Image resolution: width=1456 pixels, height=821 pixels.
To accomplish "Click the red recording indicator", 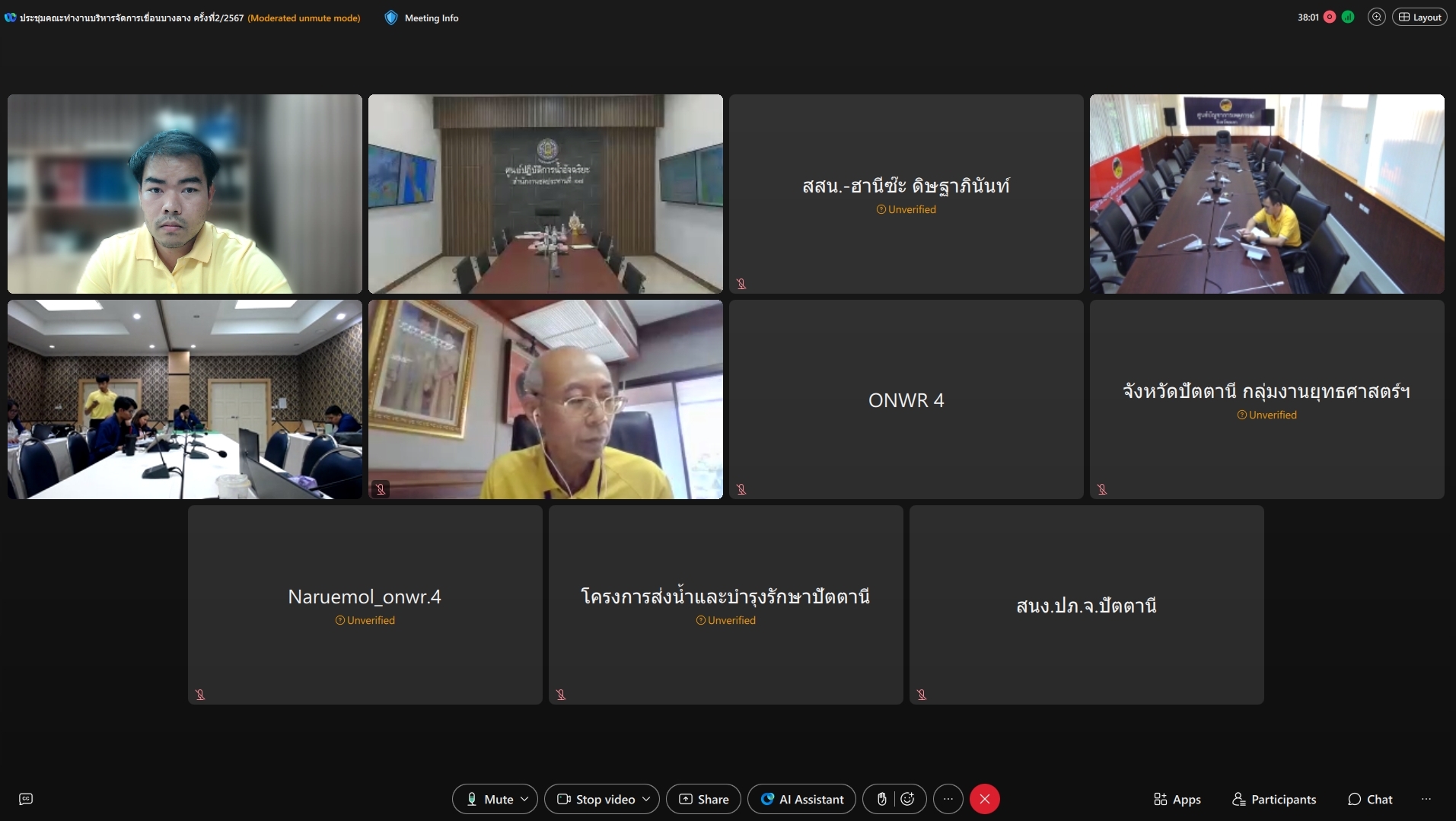I will click(x=1330, y=17).
